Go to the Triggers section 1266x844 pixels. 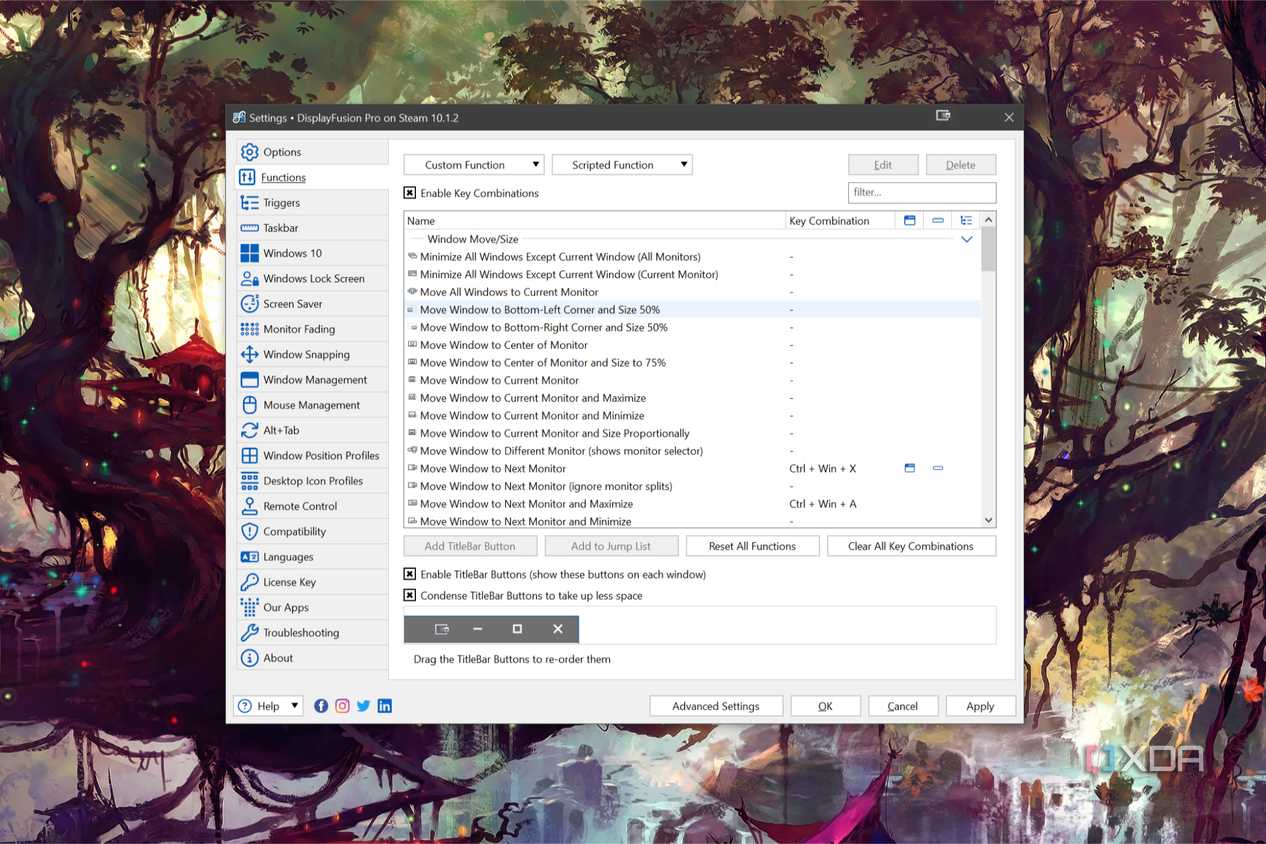pos(312,203)
